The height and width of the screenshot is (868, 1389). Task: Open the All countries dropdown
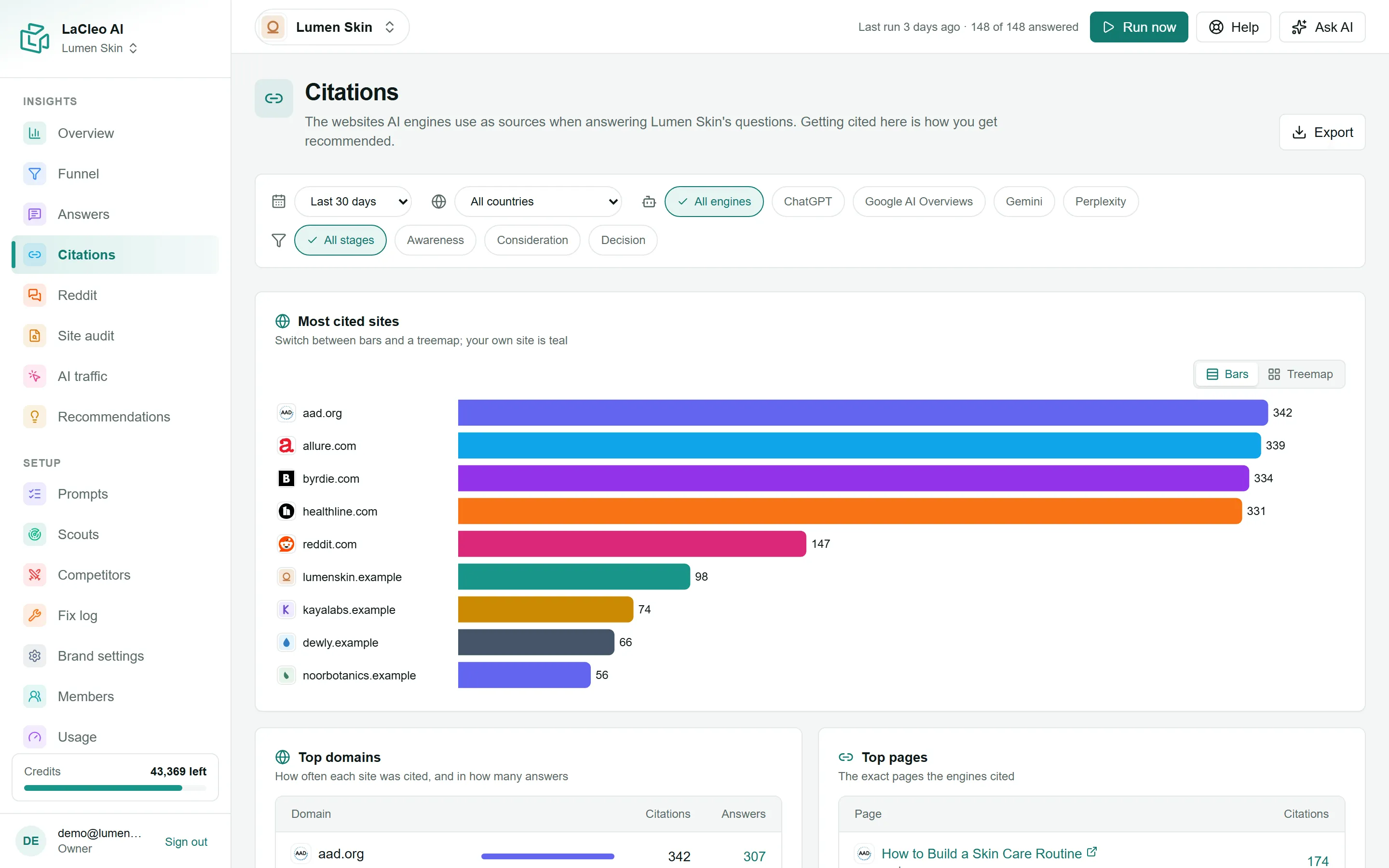tap(538, 202)
